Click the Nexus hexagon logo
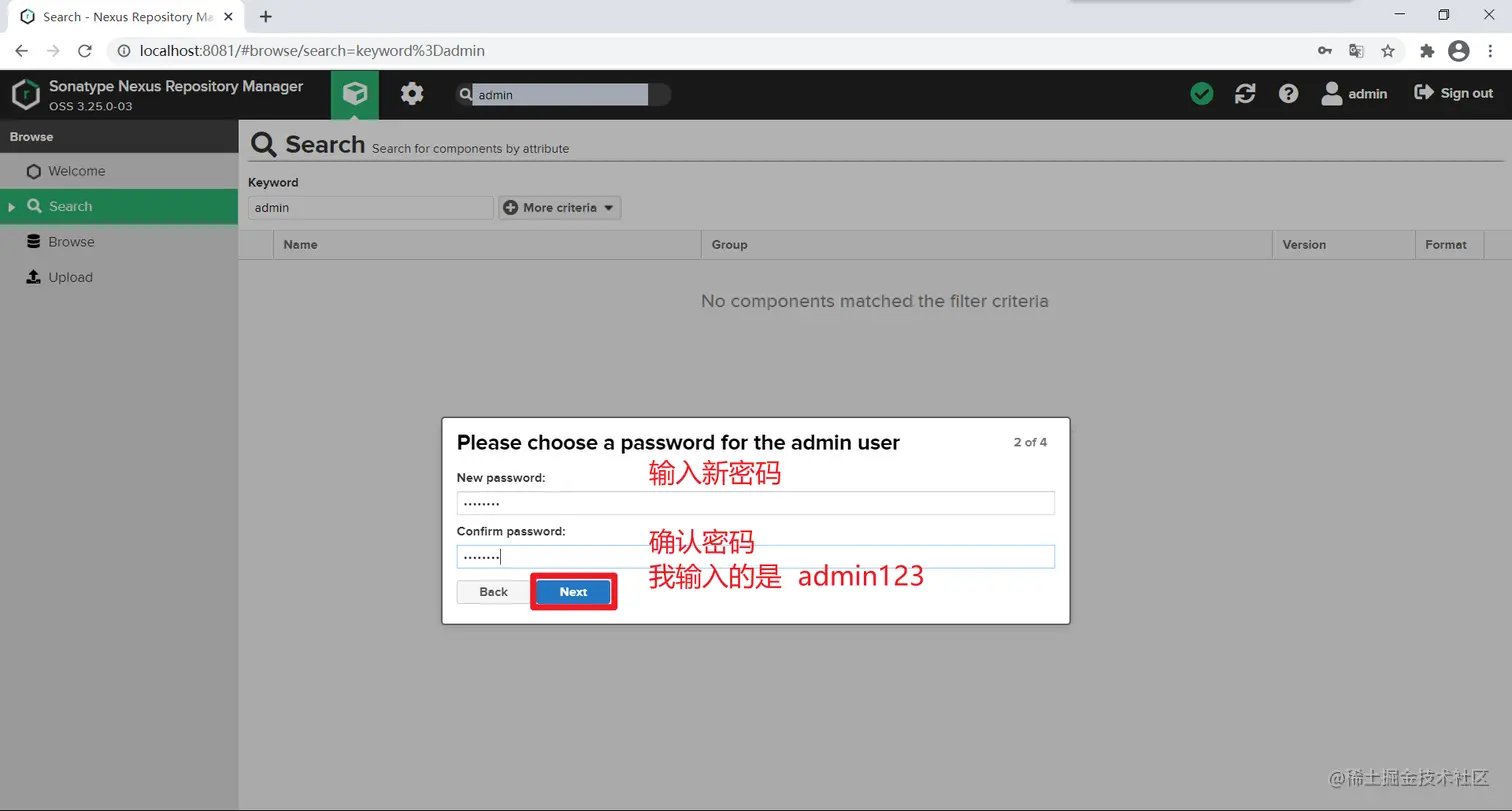The height and width of the screenshot is (811, 1512). 25,95
